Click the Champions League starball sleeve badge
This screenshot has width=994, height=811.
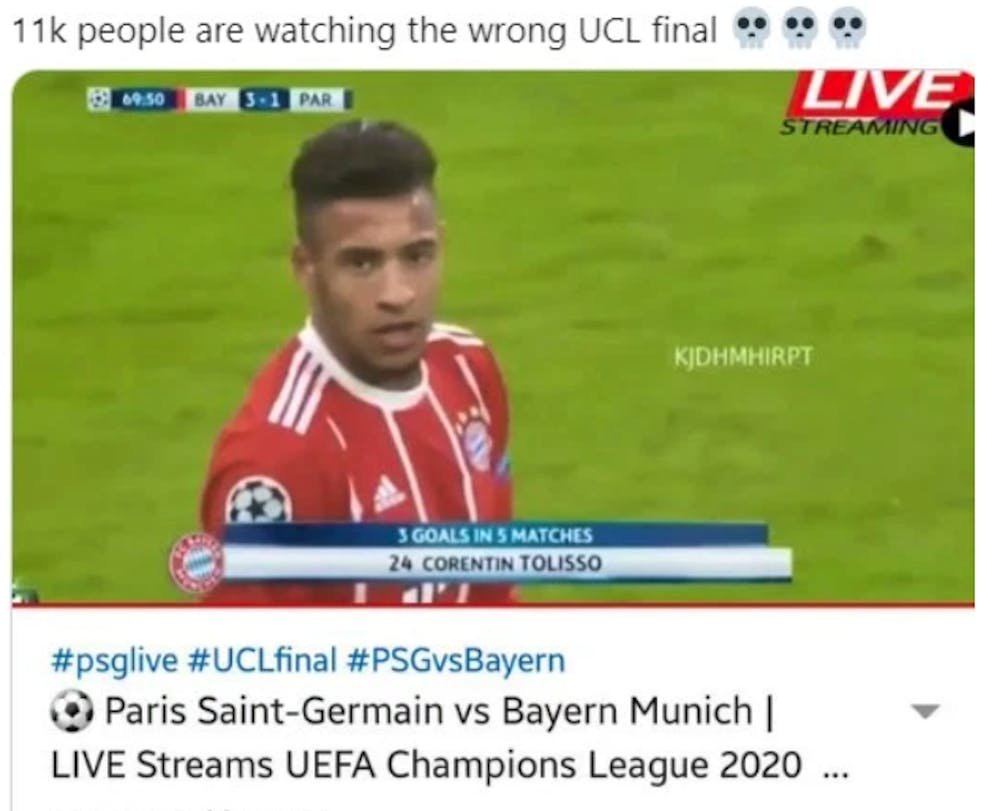pos(259,500)
